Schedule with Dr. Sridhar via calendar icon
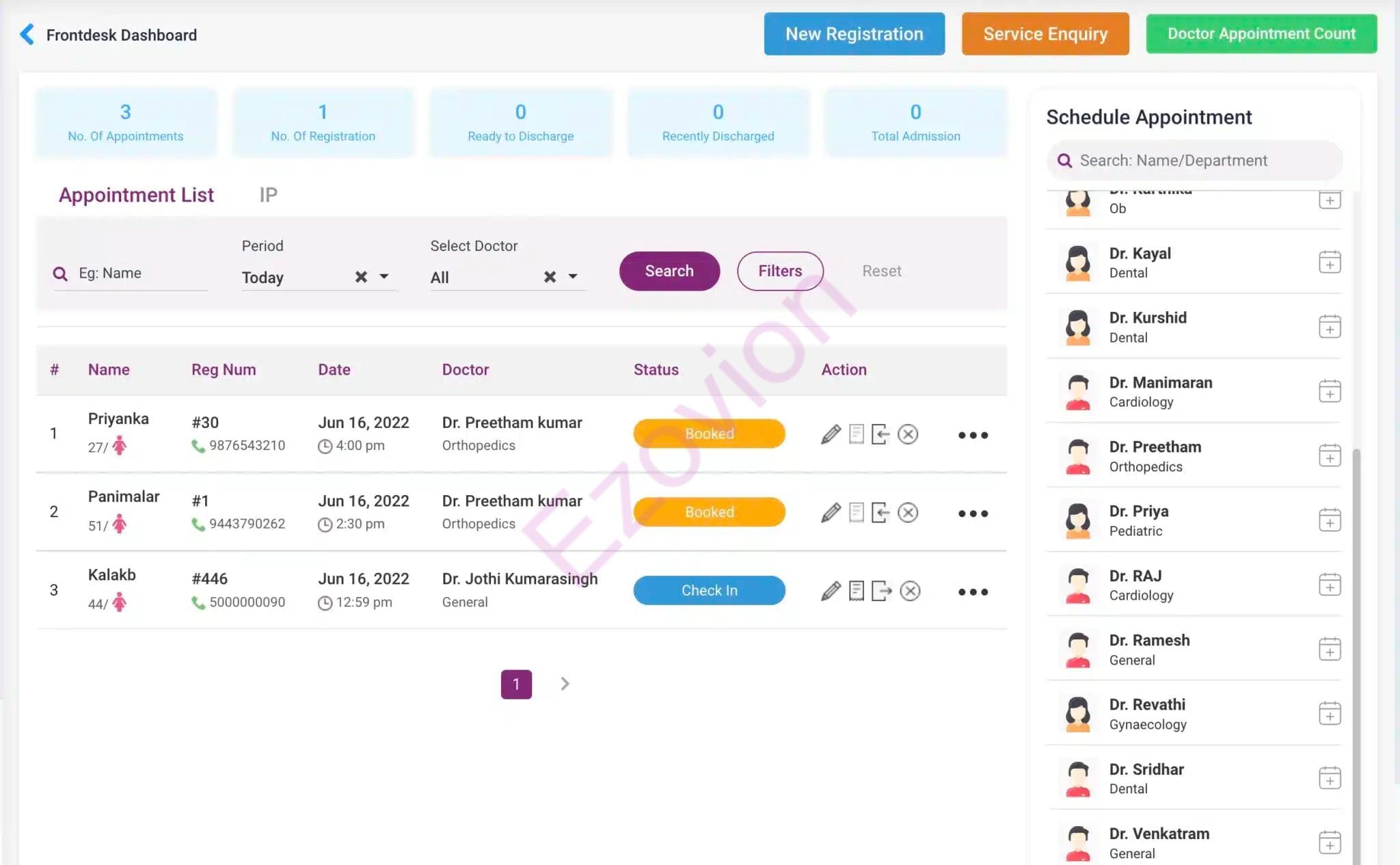Image resolution: width=1400 pixels, height=865 pixels. pyautogui.click(x=1329, y=778)
